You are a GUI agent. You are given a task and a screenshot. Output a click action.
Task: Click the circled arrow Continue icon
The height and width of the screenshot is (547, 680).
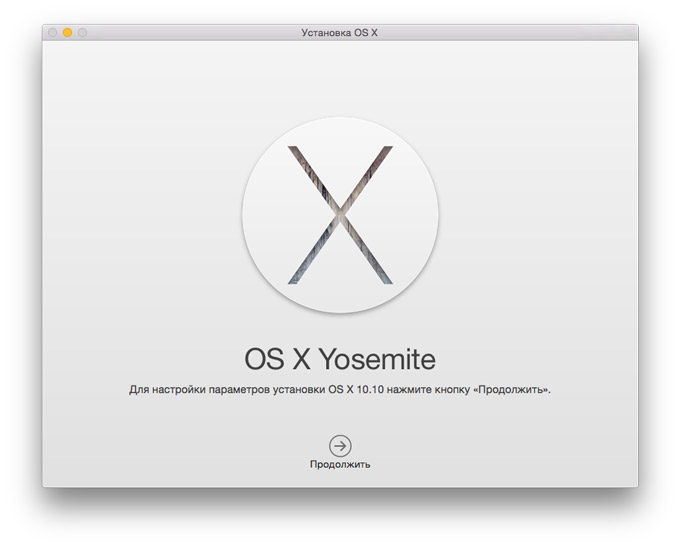point(340,445)
